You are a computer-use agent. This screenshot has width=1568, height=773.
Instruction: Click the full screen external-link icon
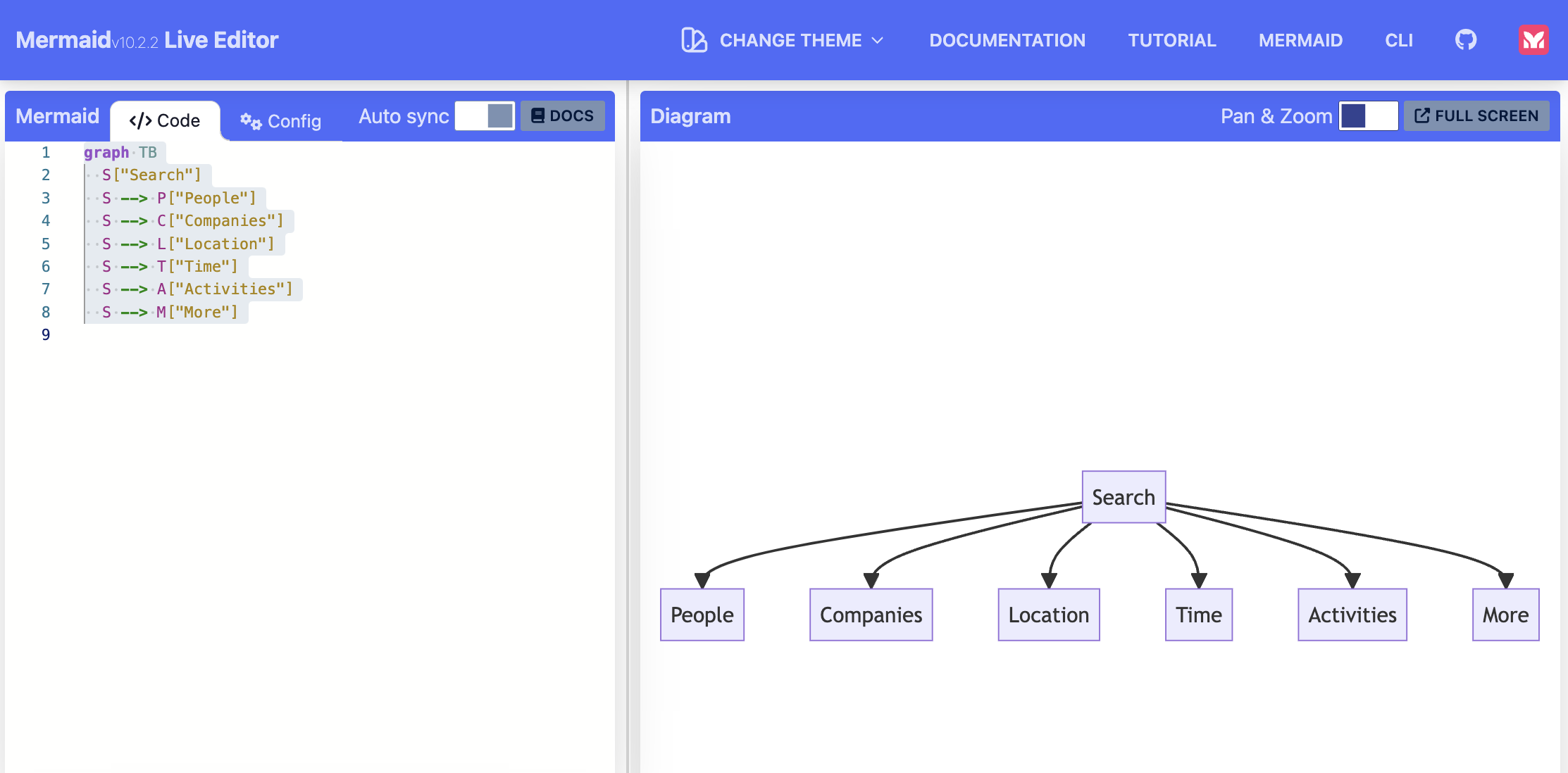click(x=1422, y=116)
